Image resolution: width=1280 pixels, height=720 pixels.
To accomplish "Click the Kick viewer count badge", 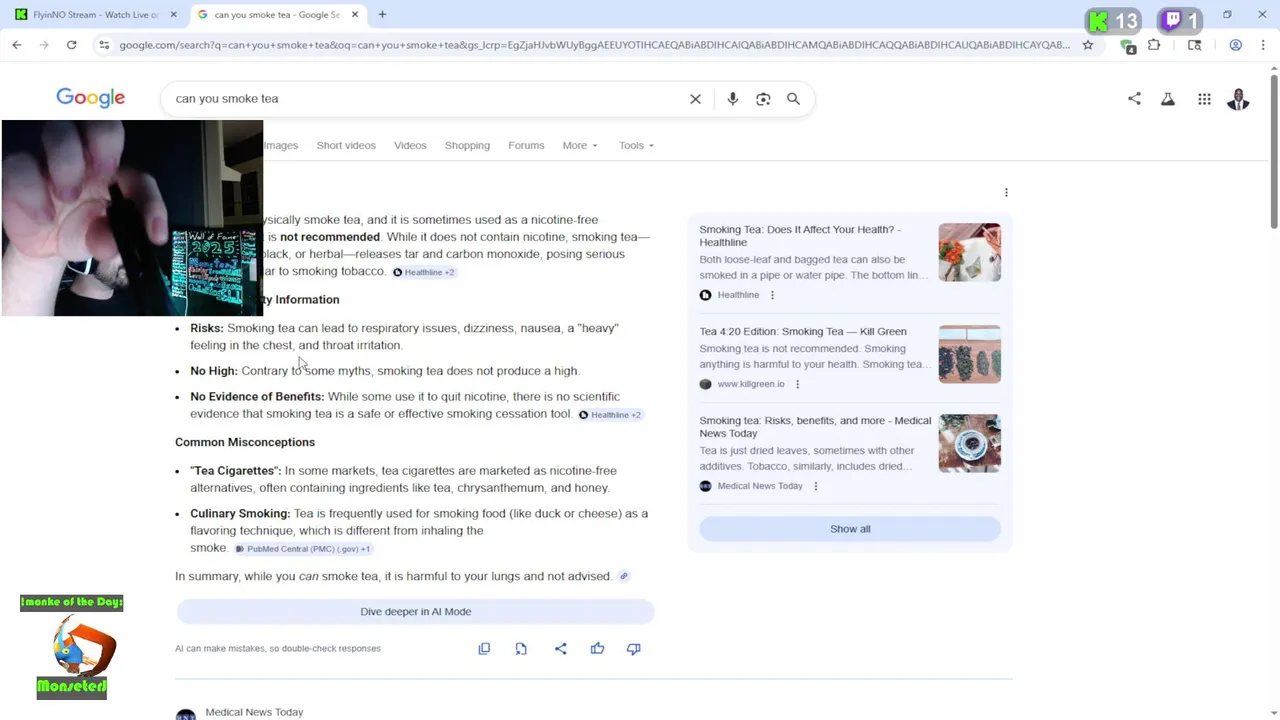I will tap(1113, 21).
